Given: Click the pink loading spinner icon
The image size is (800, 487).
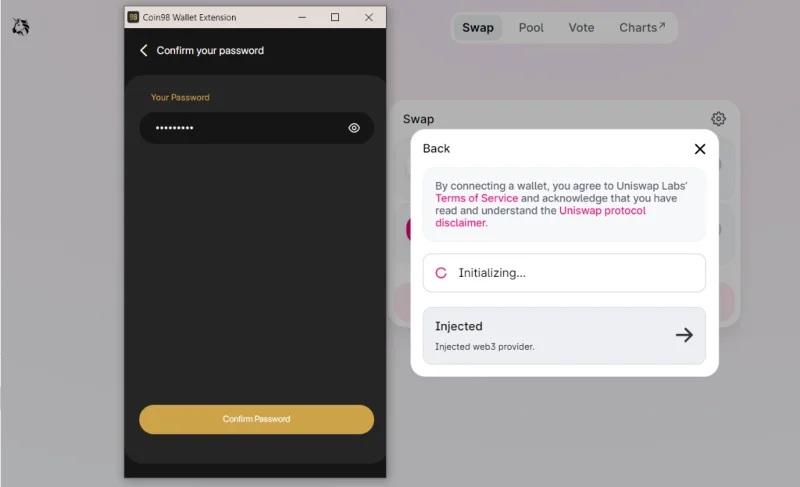Looking at the screenshot, I should tap(441, 273).
